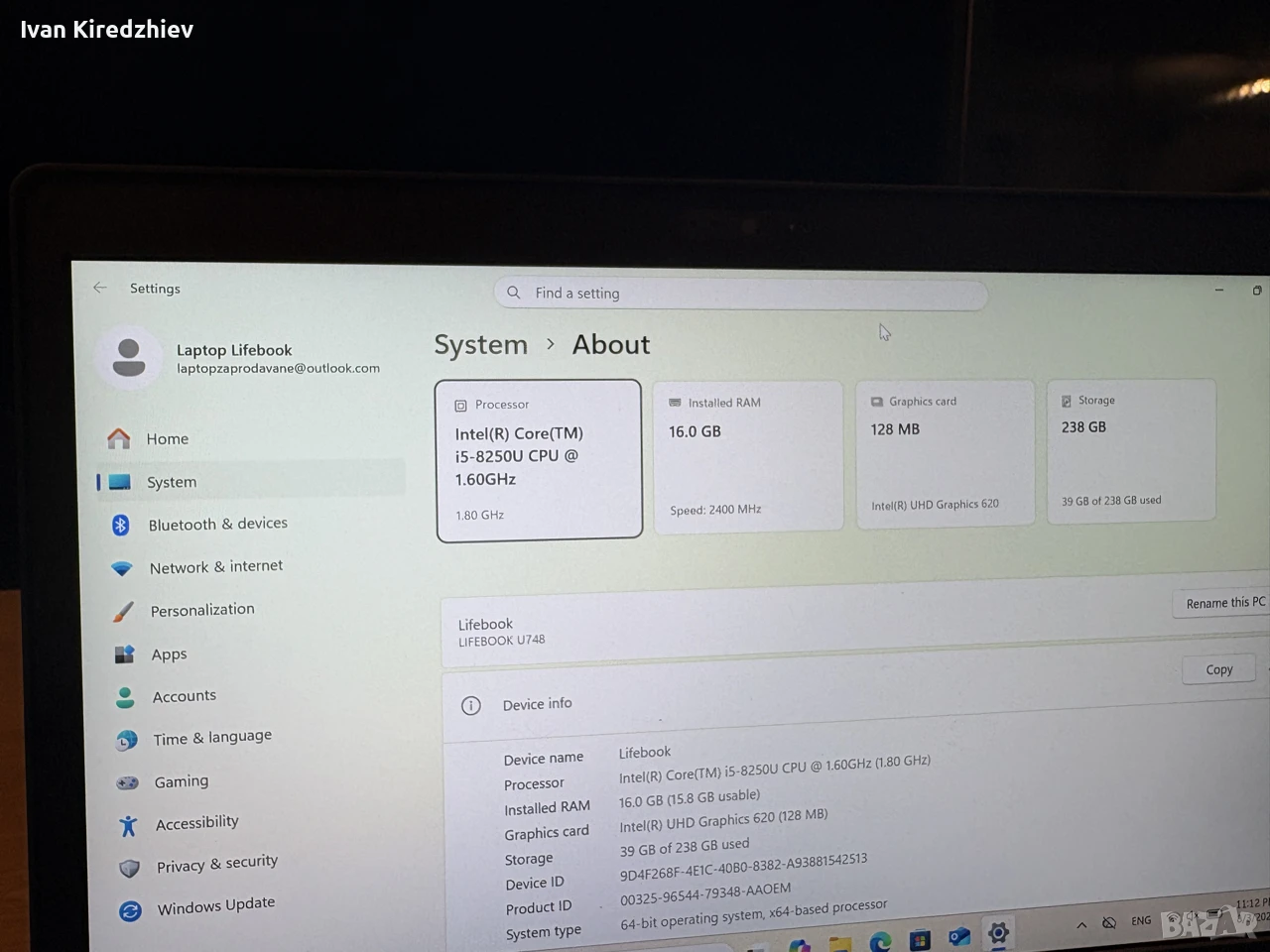The width and height of the screenshot is (1270, 952).
Task: Restore down the Settings window
Action: point(1257,291)
